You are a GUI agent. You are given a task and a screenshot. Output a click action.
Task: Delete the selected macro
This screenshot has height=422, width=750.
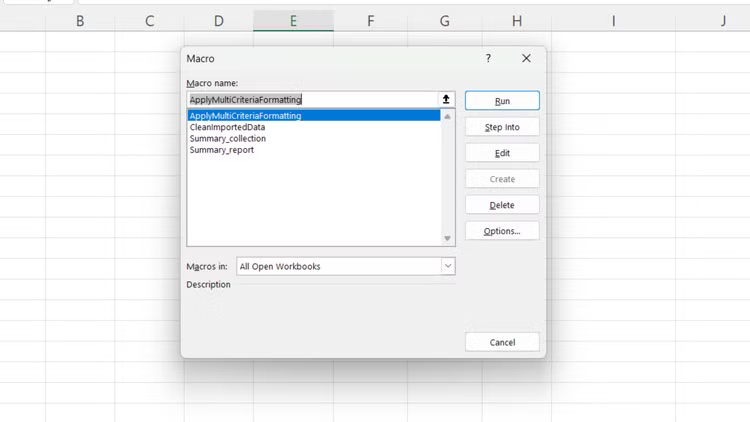pos(502,205)
